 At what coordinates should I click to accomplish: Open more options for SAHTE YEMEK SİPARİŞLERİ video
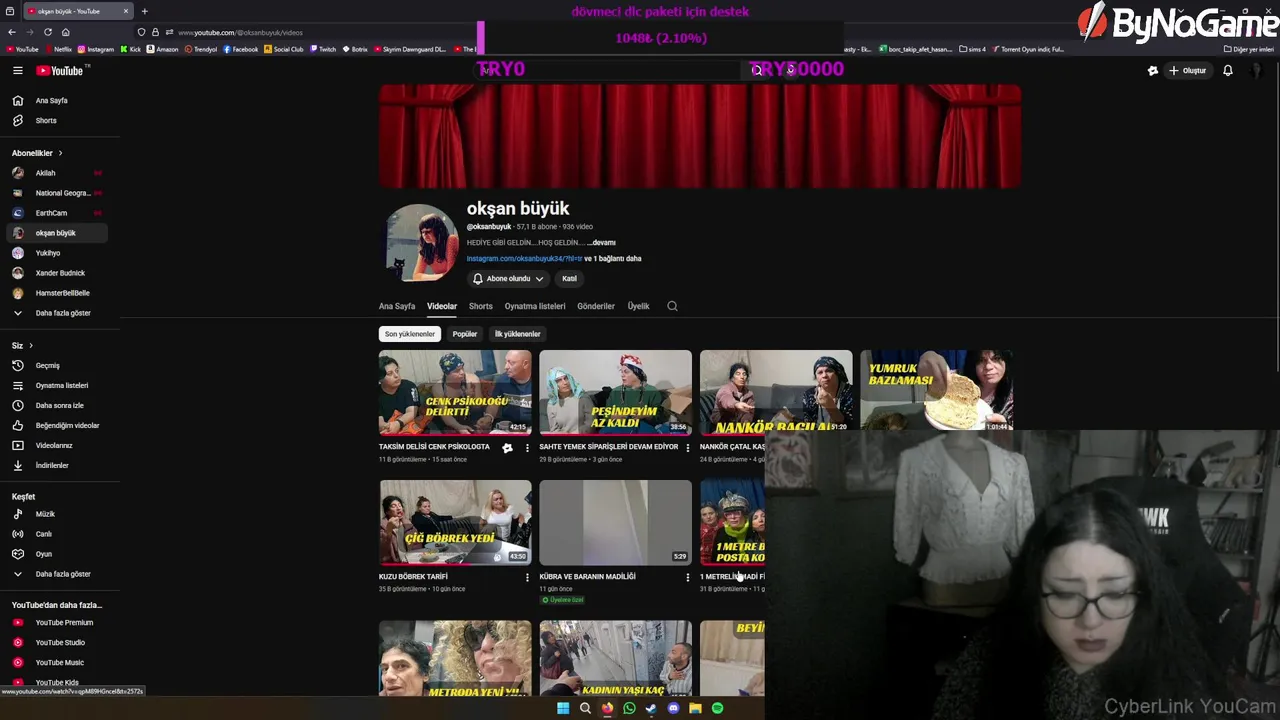(x=687, y=448)
